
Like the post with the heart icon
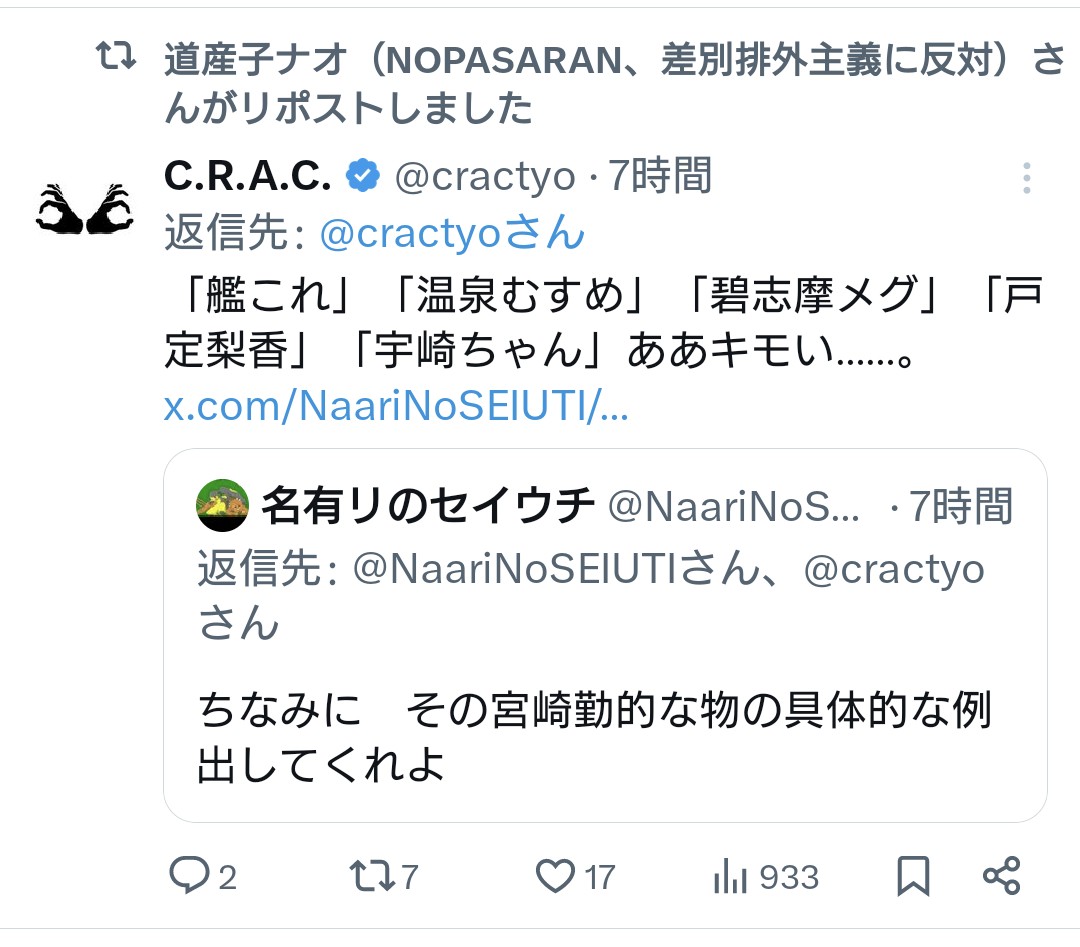pos(555,877)
